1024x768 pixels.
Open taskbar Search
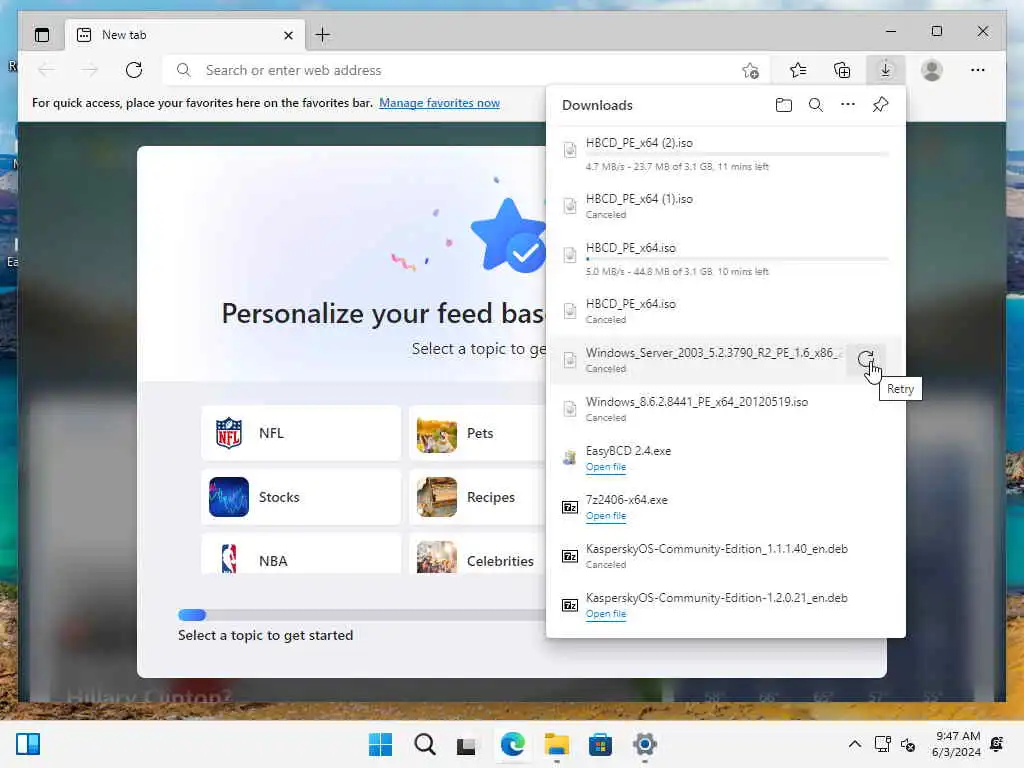point(424,744)
